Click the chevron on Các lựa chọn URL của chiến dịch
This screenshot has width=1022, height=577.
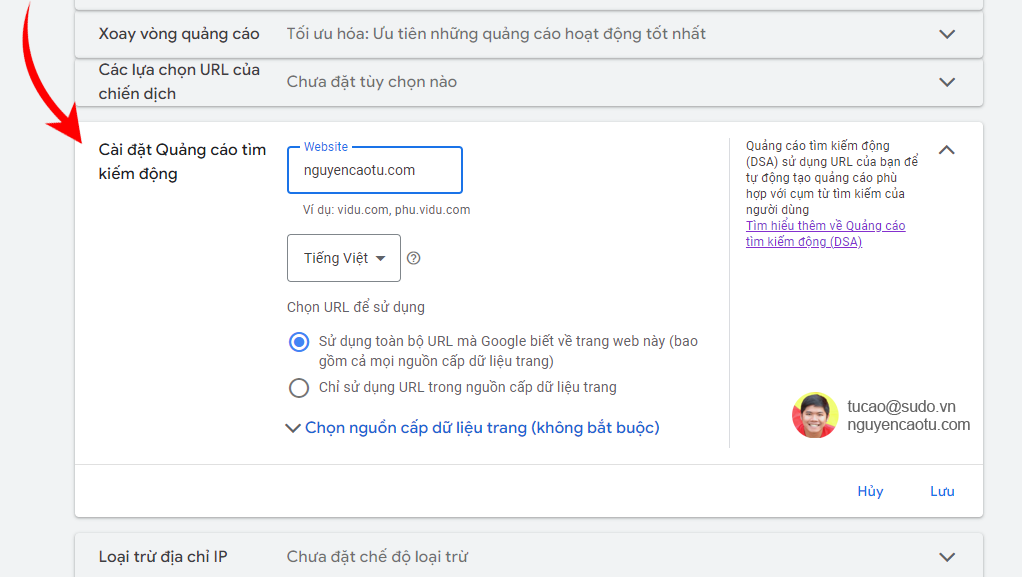click(x=946, y=82)
